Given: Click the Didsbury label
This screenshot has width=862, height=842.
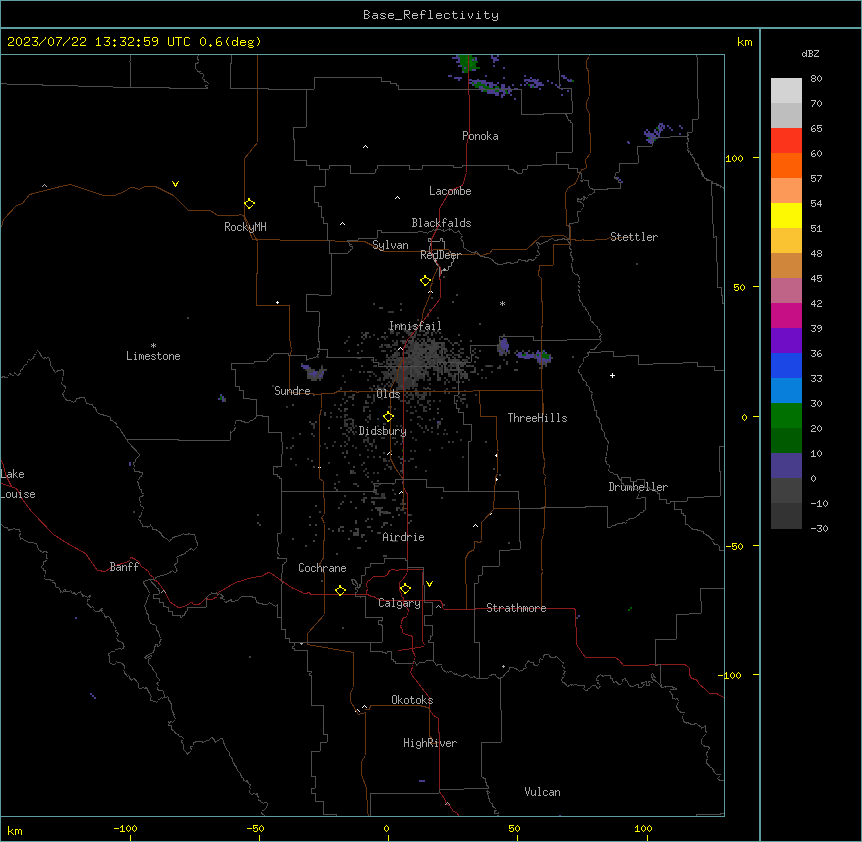Looking at the screenshot, I should click(x=383, y=431).
